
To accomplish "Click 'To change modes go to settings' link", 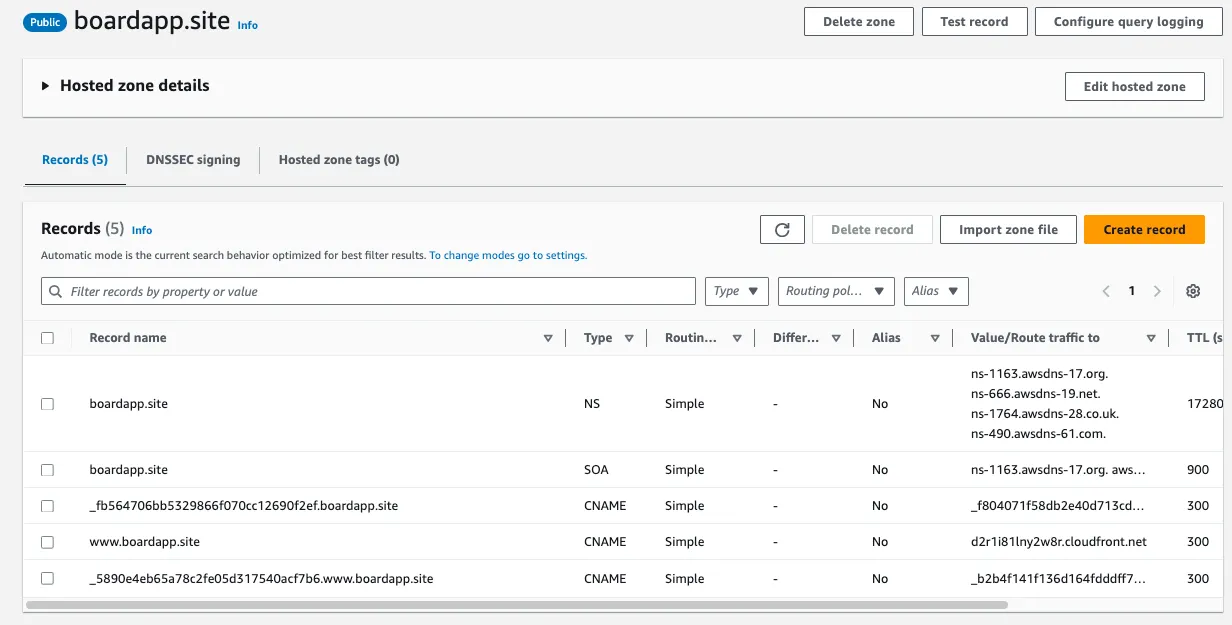I will point(508,256).
